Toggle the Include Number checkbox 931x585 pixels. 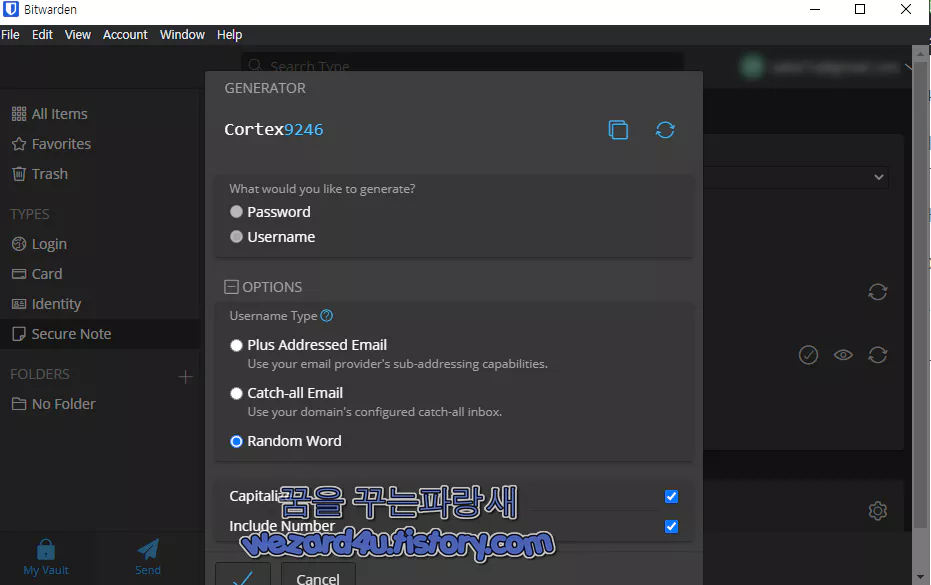(x=671, y=526)
